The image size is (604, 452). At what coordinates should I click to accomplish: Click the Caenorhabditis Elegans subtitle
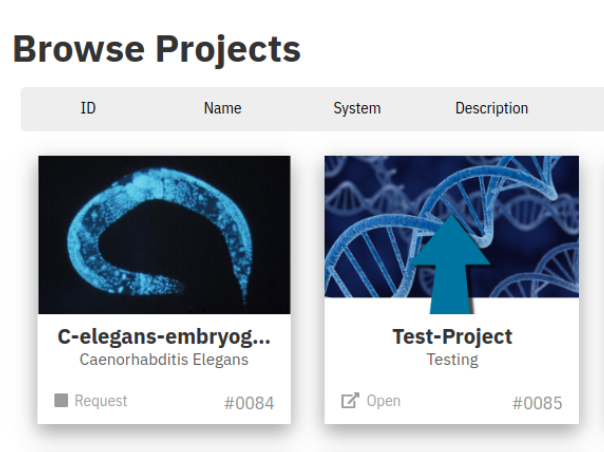point(164,360)
